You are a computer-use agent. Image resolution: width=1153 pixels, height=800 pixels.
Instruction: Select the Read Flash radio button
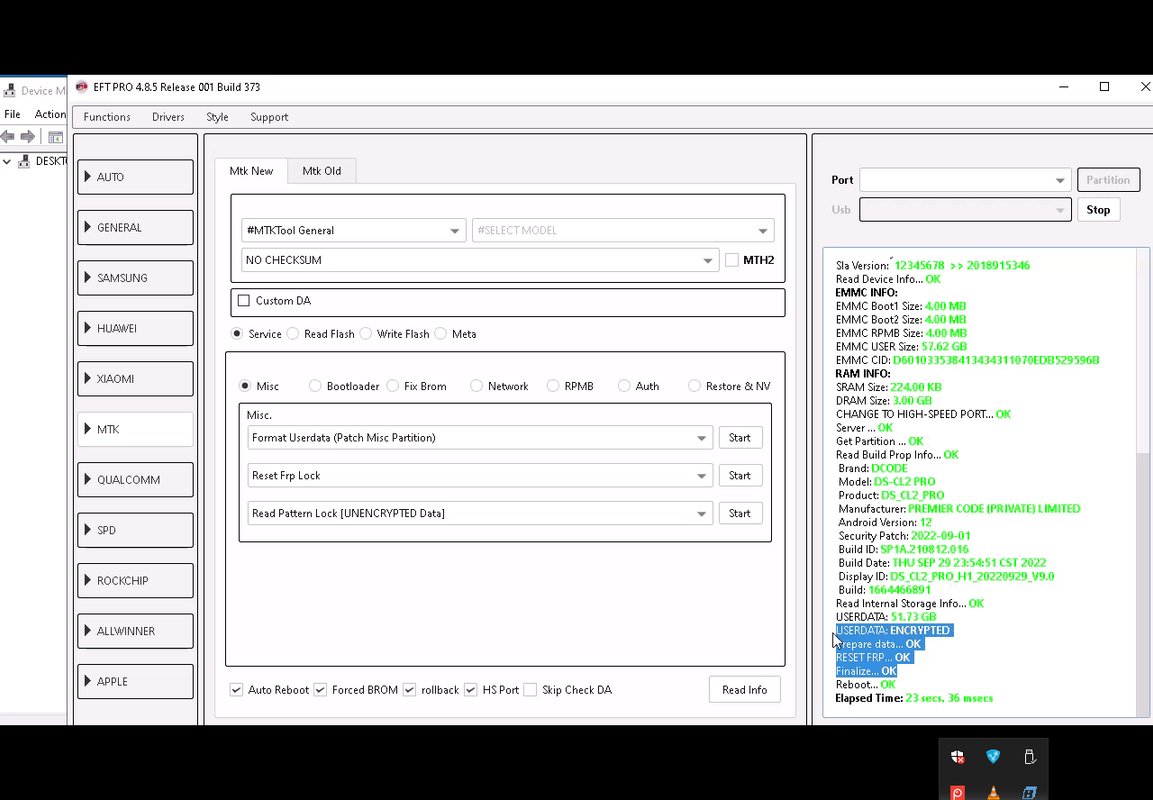coord(293,334)
